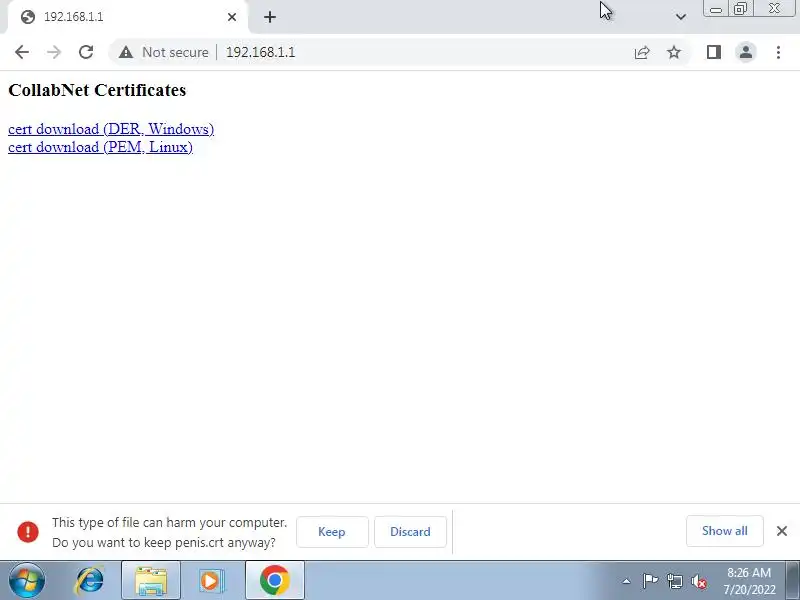Show all downloads
This screenshot has height=600, width=800.
(724, 531)
